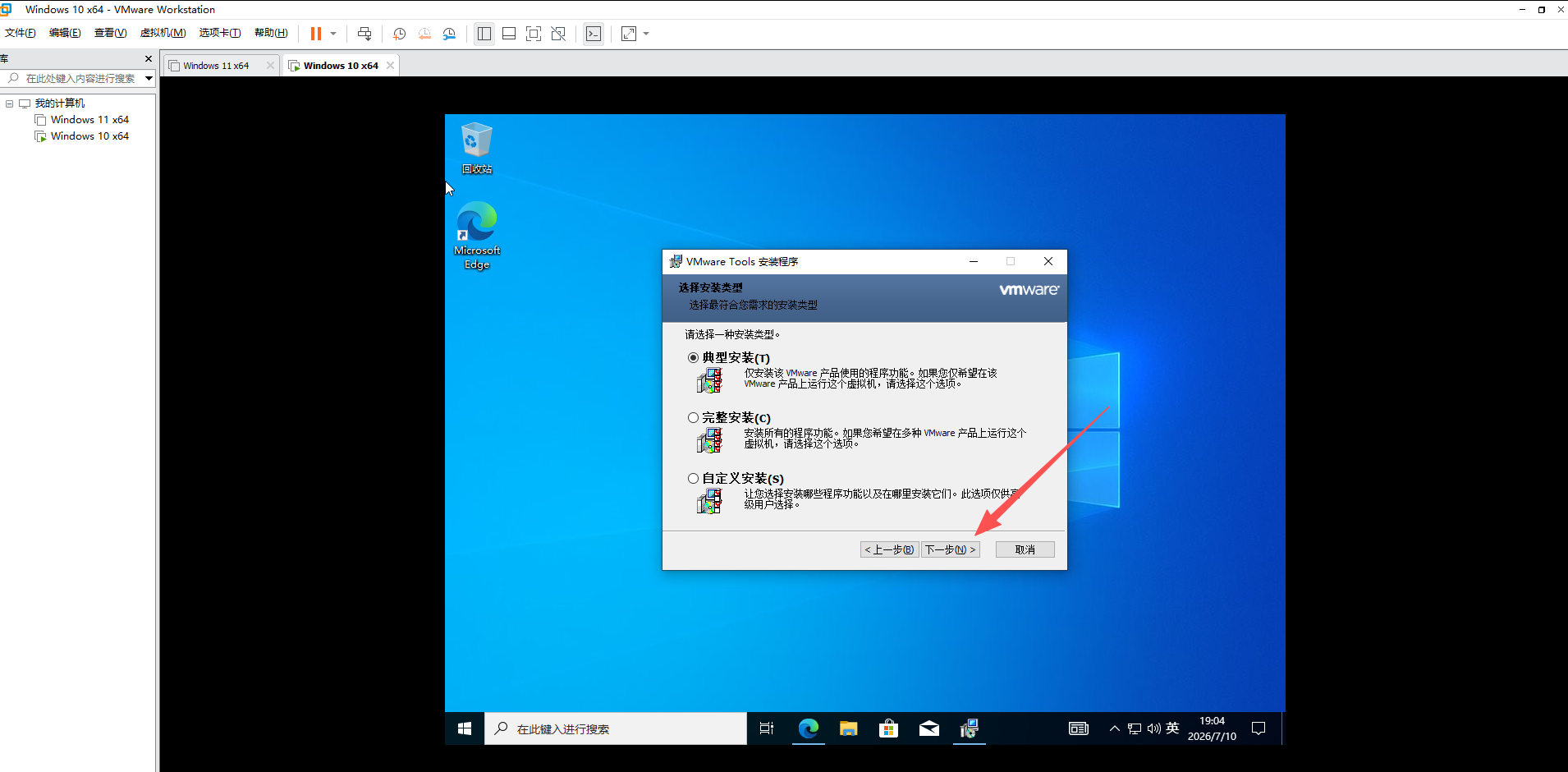Click the send Ctrl+Alt+Del toolbar icon
This screenshot has height=772, width=1568.
click(364, 34)
